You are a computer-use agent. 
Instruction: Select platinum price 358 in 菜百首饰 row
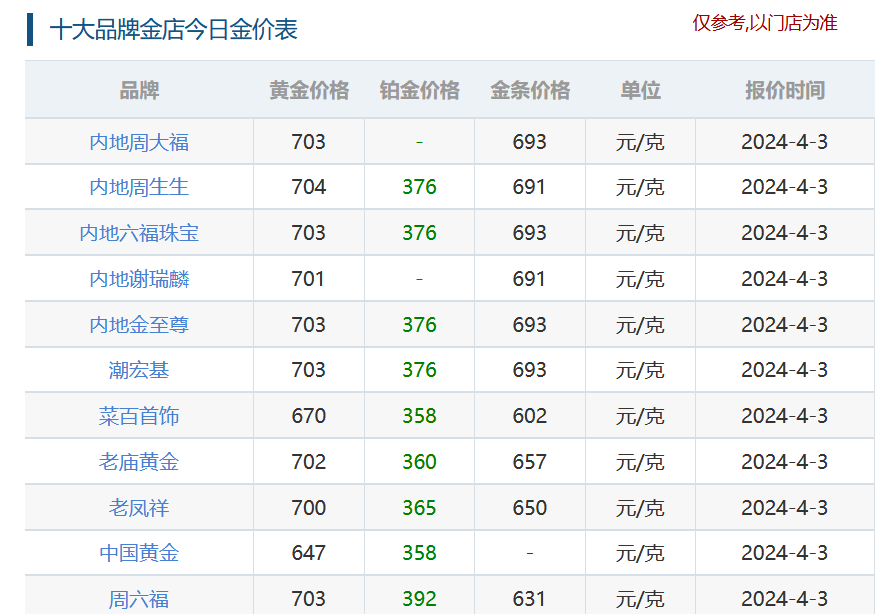pos(419,416)
